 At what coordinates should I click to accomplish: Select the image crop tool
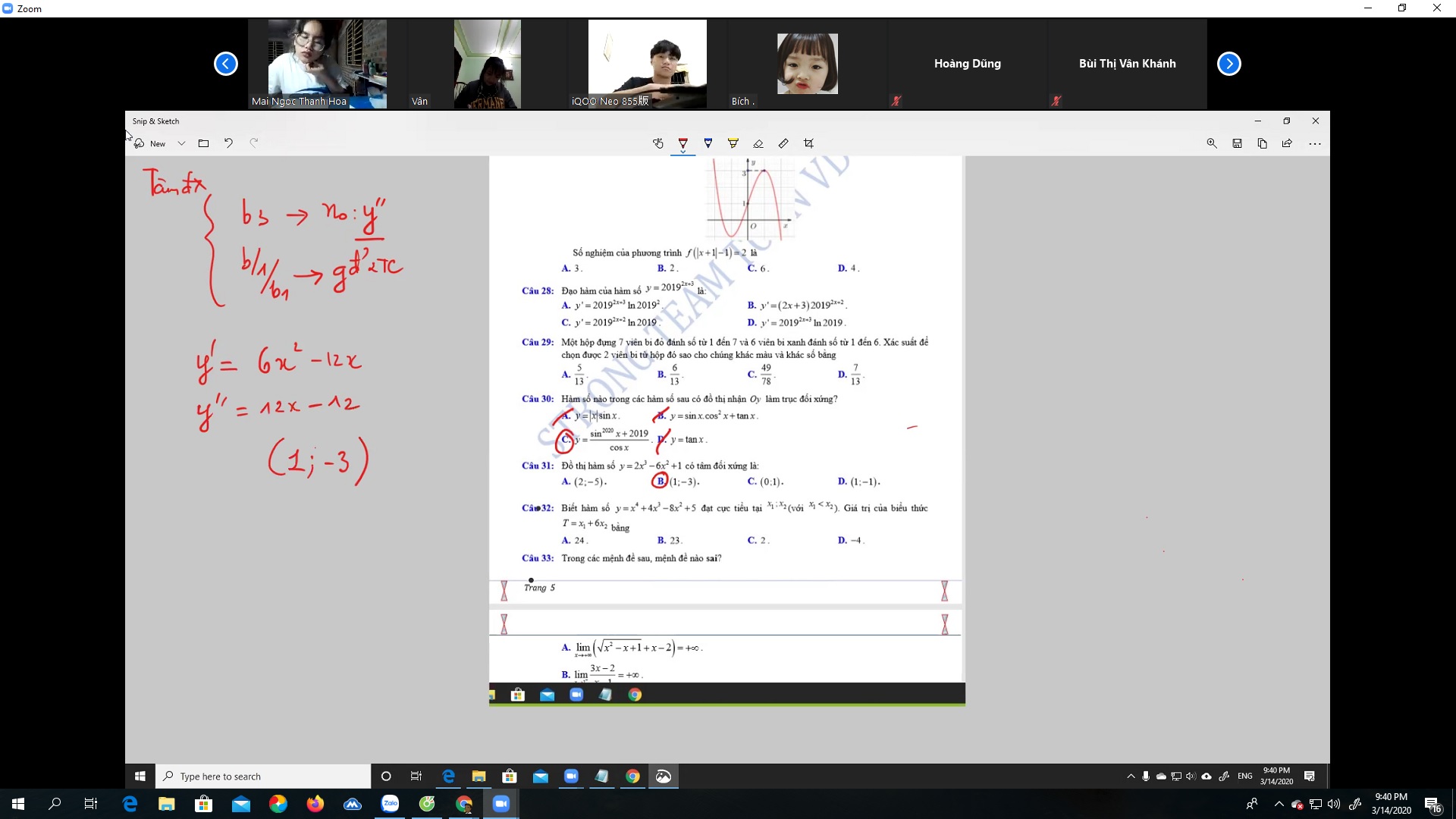(x=808, y=143)
